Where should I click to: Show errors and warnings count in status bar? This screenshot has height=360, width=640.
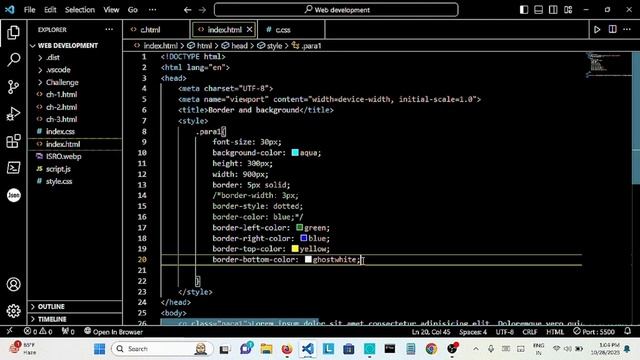coord(38,331)
